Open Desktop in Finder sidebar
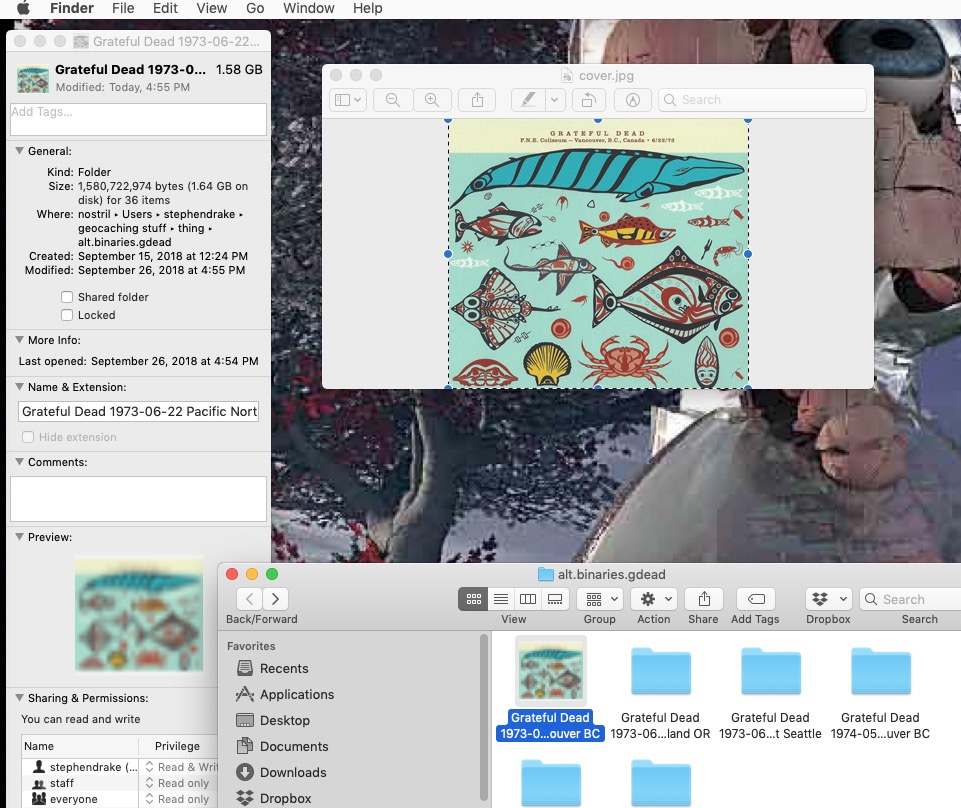 [x=273, y=720]
